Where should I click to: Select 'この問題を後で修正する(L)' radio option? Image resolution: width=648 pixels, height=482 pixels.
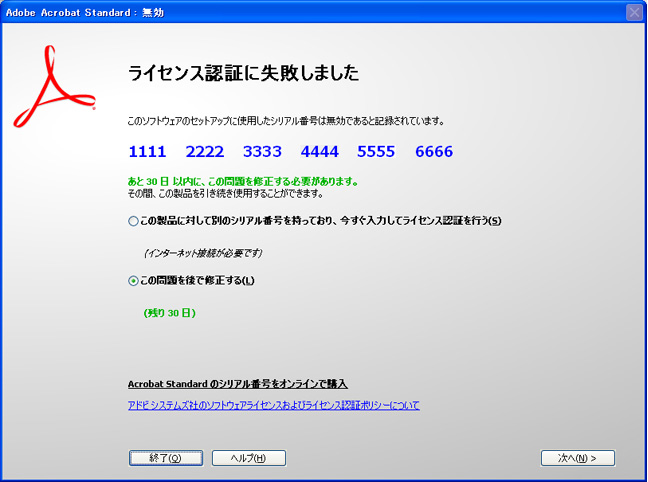[x=133, y=281]
